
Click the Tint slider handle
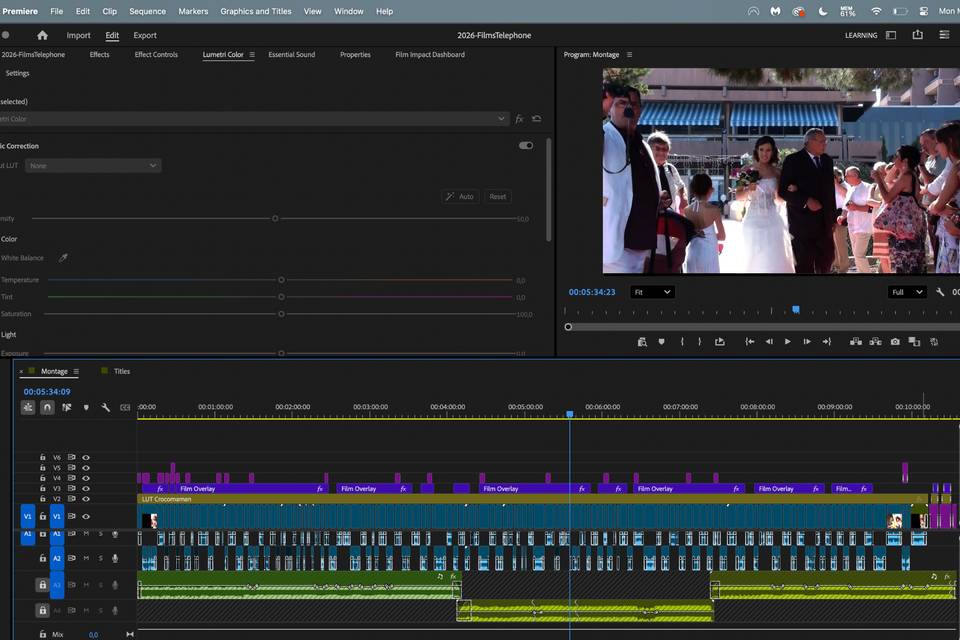pos(281,297)
